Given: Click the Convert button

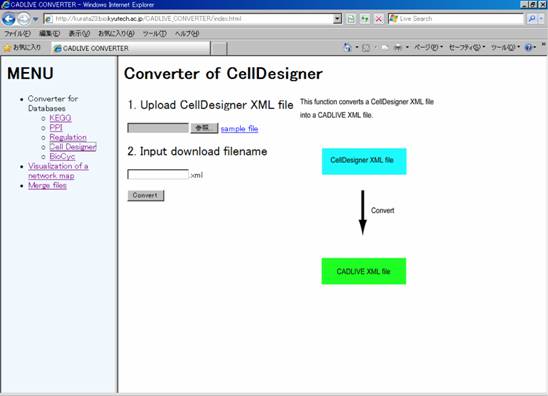Looking at the screenshot, I should pyautogui.click(x=146, y=195).
